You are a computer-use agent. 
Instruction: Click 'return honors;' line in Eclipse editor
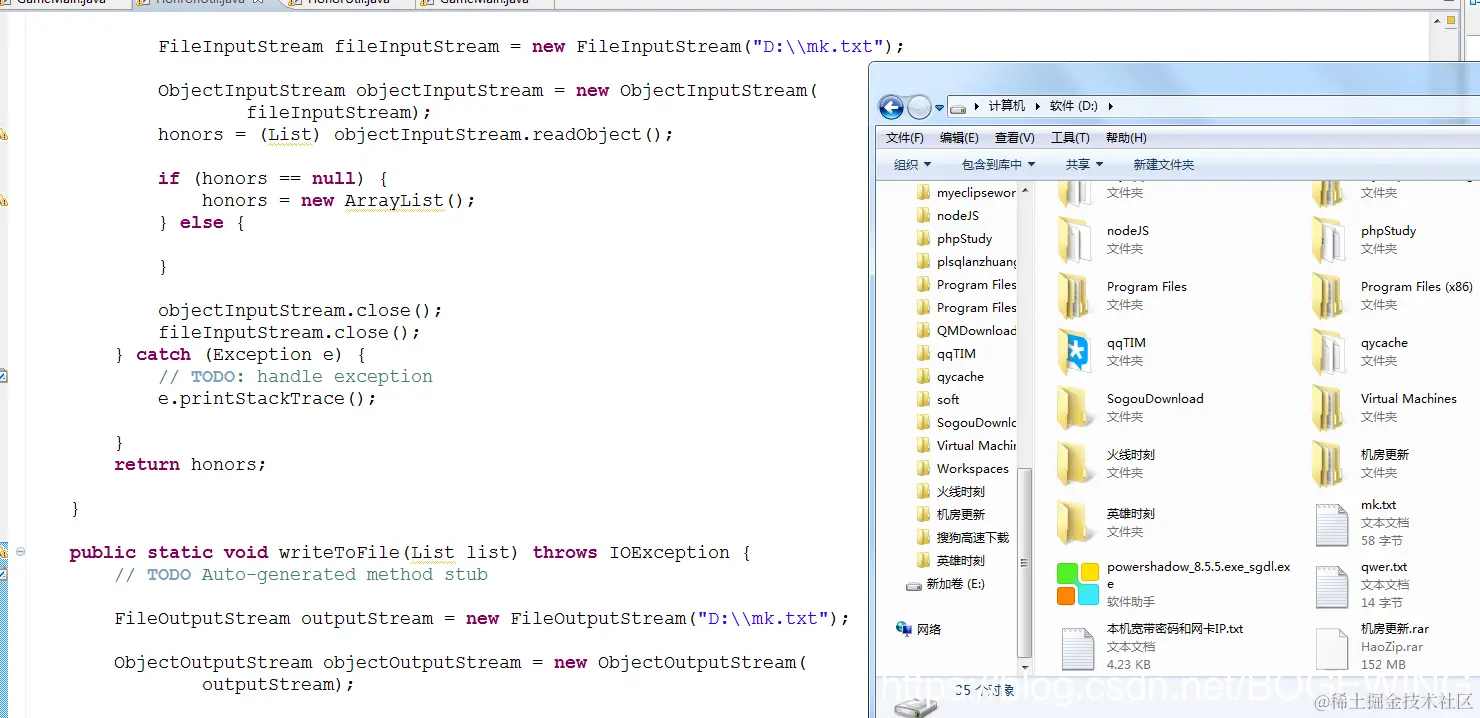[190, 464]
